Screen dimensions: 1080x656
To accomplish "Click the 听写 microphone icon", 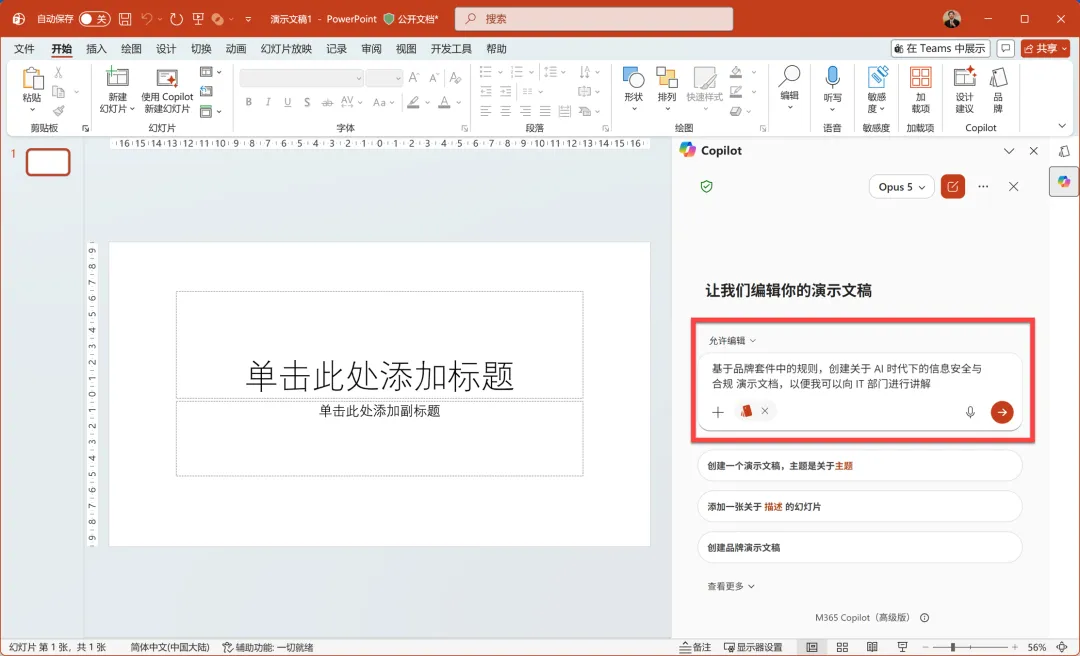I will pos(832,77).
